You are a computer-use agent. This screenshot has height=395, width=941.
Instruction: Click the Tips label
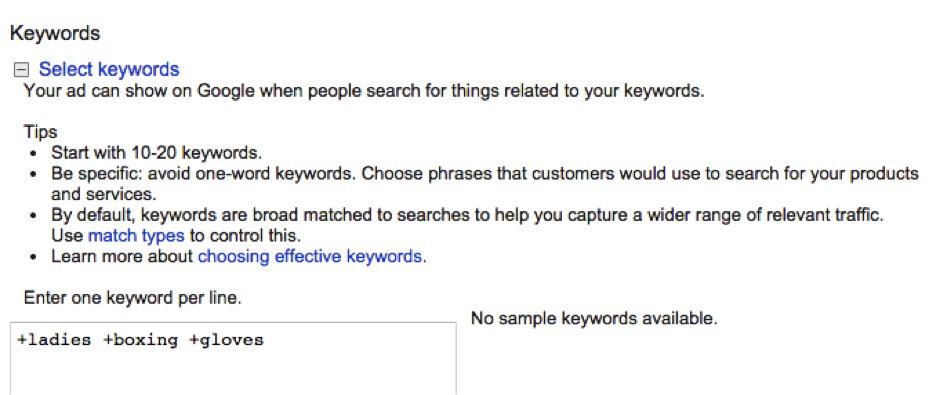tap(40, 131)
